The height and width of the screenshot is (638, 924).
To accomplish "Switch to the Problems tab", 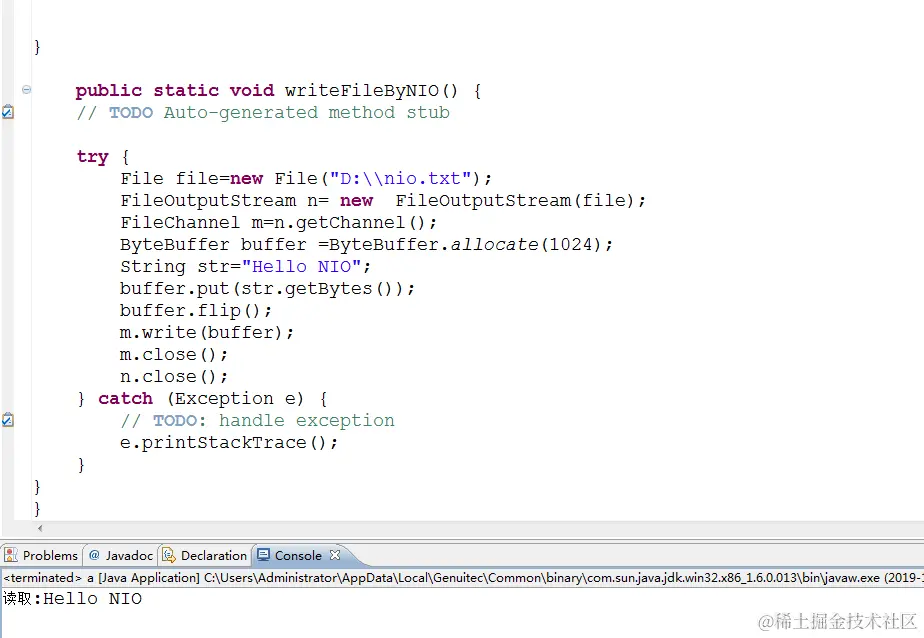I will coord(41,555).
